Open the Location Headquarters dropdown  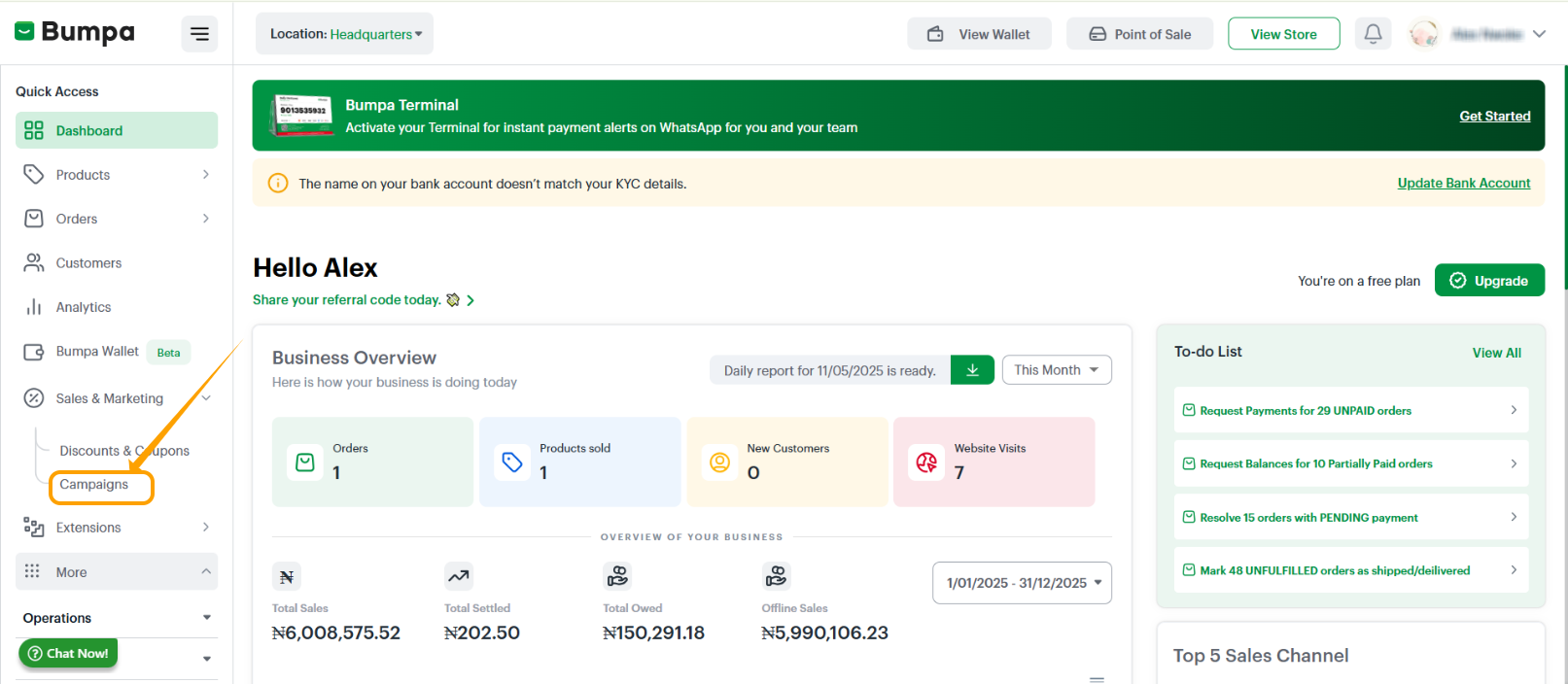click(345, 34)
